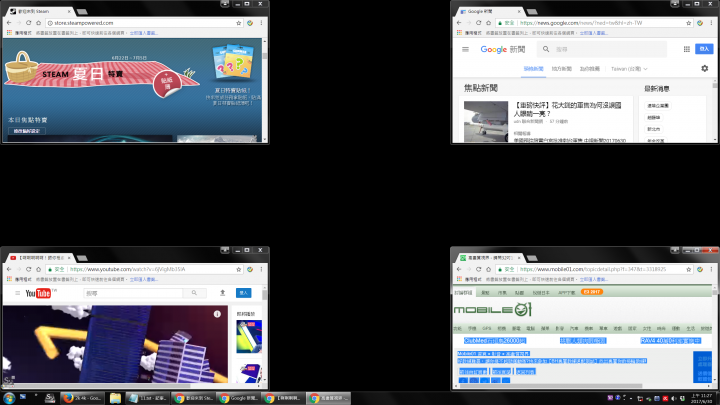This screenshot has width=720, height=405.
Task: Click the YouTube search field
Action: tap(133, 293)
